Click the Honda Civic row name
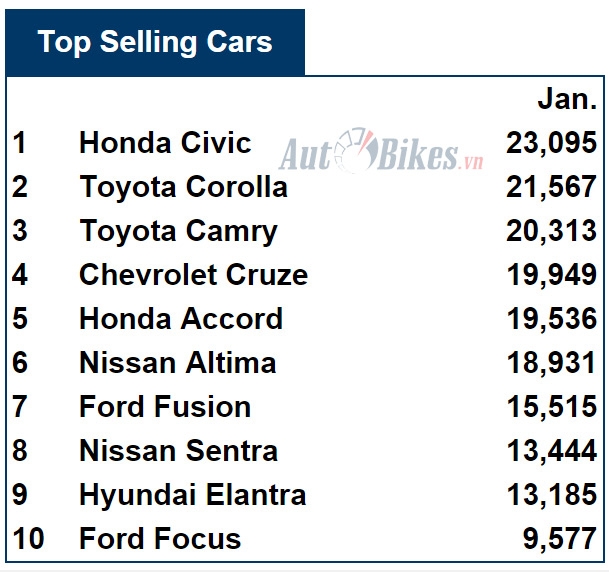The width and height of the screenshot is (609, 572). (165, 143)
